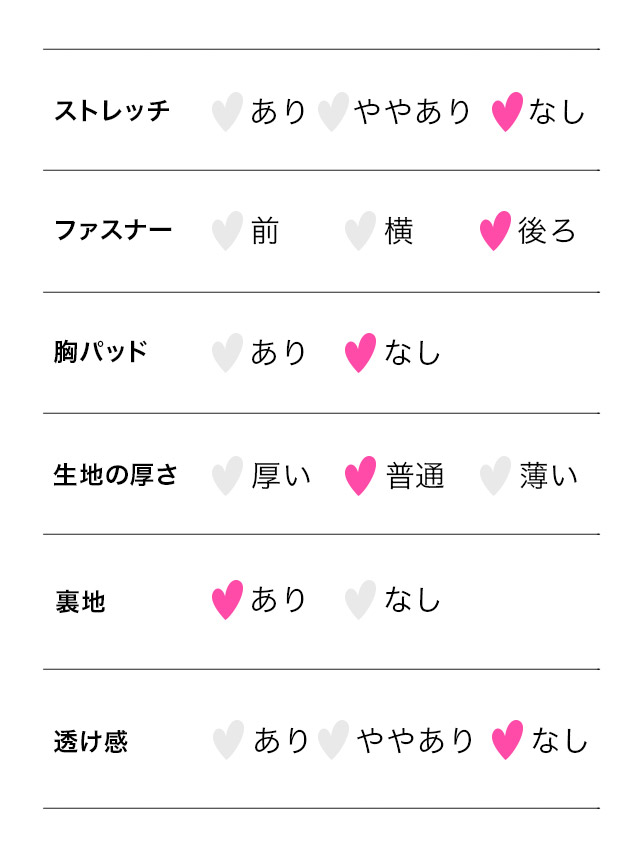This screenshot has width=640, height=854.
Task: Click the pink heart for 裏地 あり
Action: tap(227, 599)
